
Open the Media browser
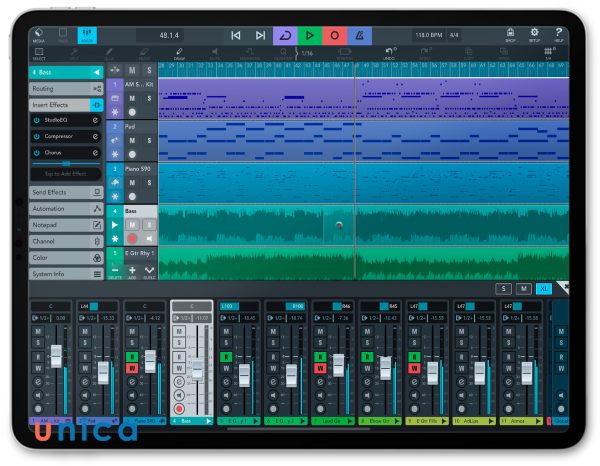[39, 35]
